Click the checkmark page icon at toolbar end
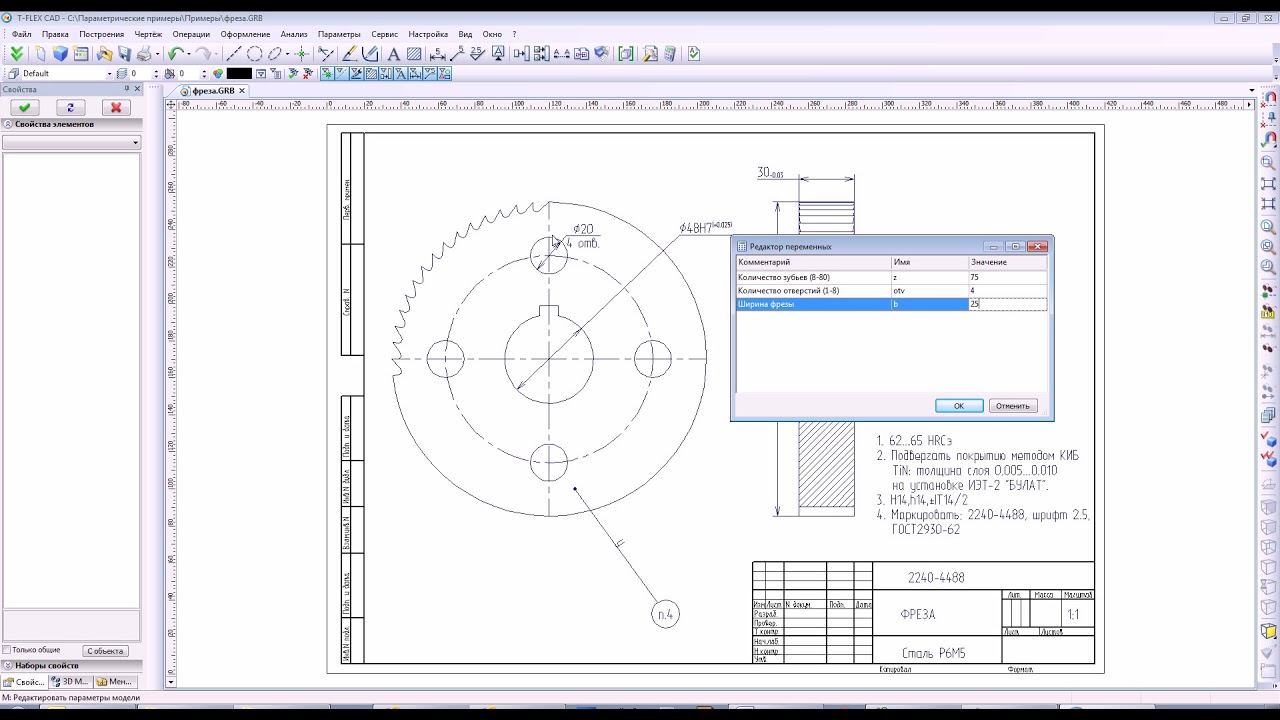1280x720 pixels. [x=694, y=53]
